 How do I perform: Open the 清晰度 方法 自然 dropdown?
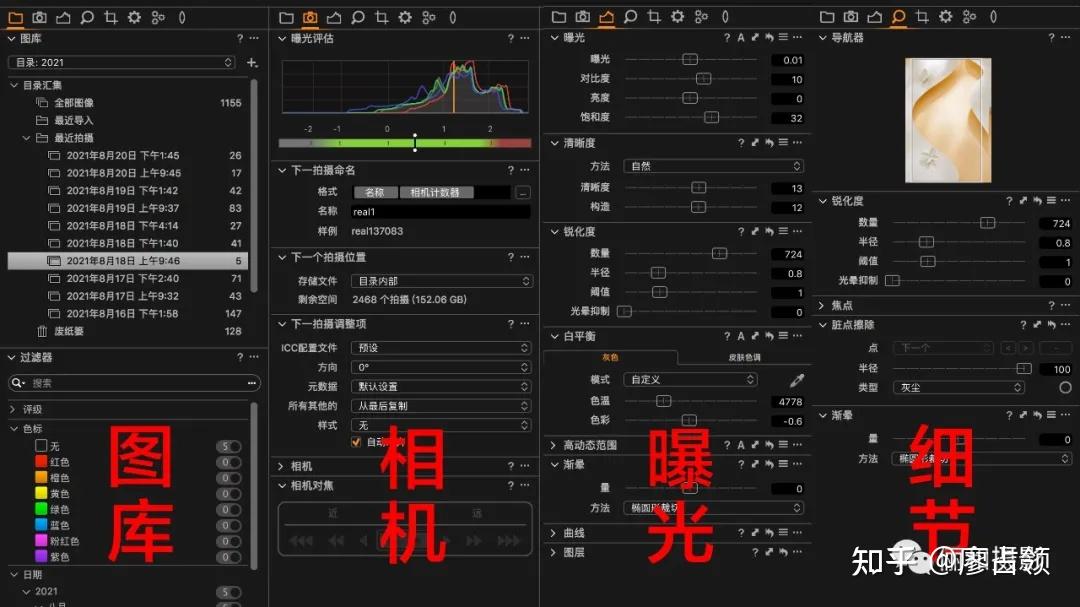(x=712, y=165)
